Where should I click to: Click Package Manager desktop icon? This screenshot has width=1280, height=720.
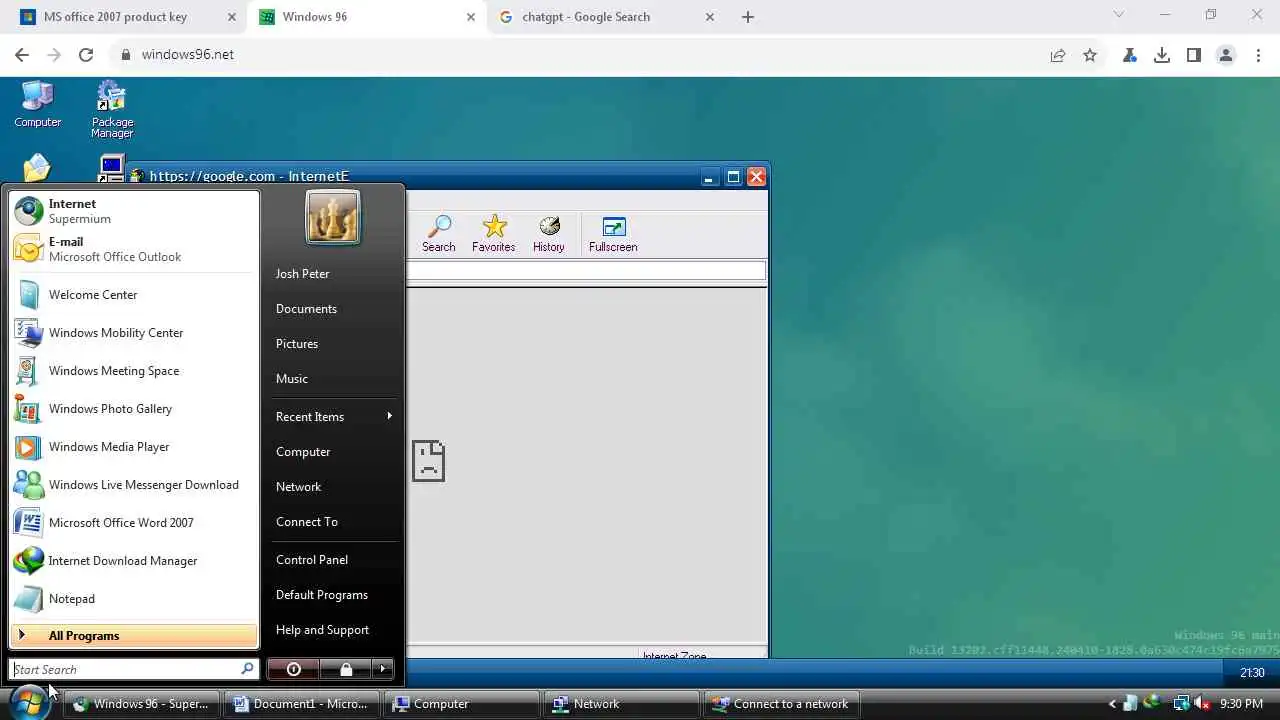coord(112,110)
